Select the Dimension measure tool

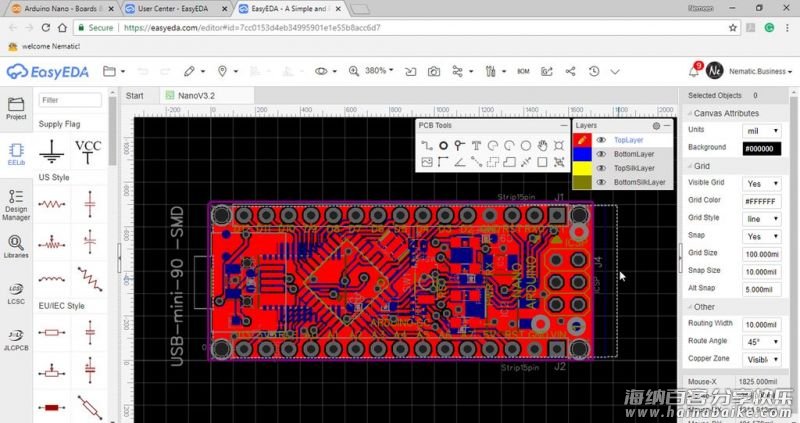pyautogui.click(x=526, y=162)
